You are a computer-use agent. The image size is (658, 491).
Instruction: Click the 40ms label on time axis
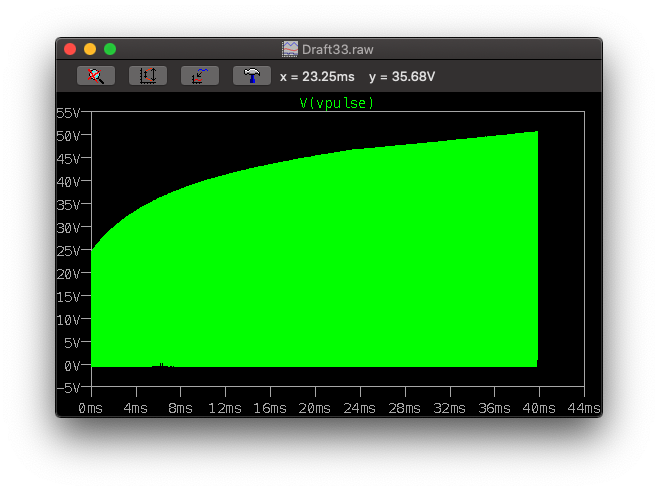[539, 408]
